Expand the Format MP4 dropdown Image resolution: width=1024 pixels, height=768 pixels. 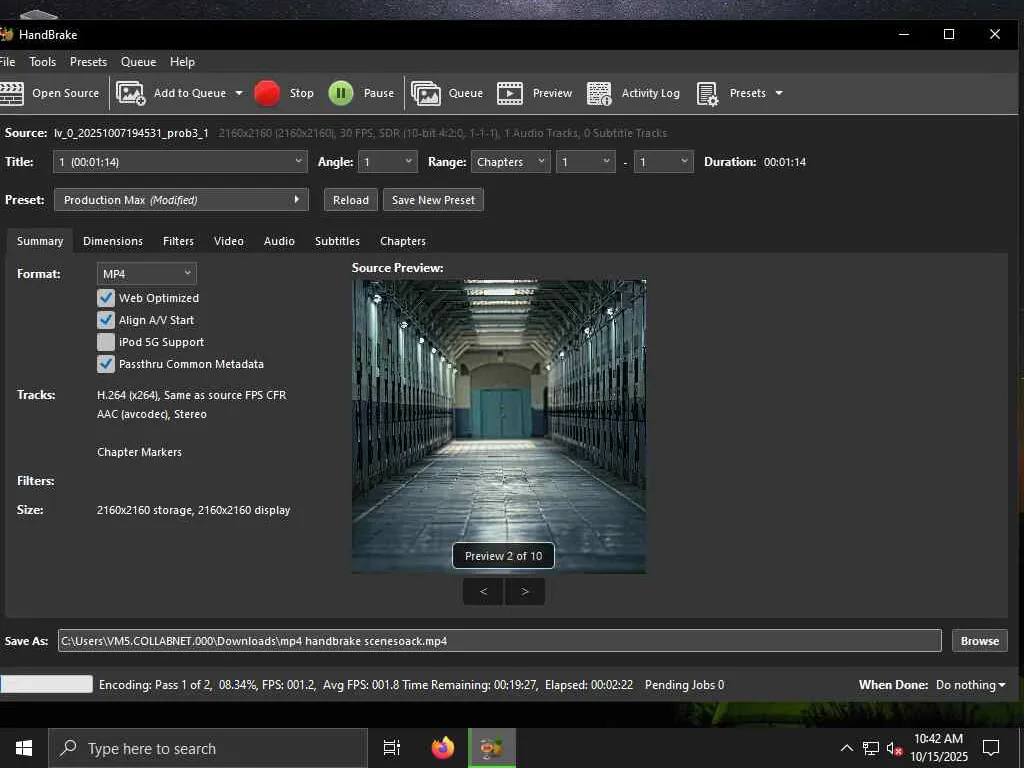(x=147, y=273)
